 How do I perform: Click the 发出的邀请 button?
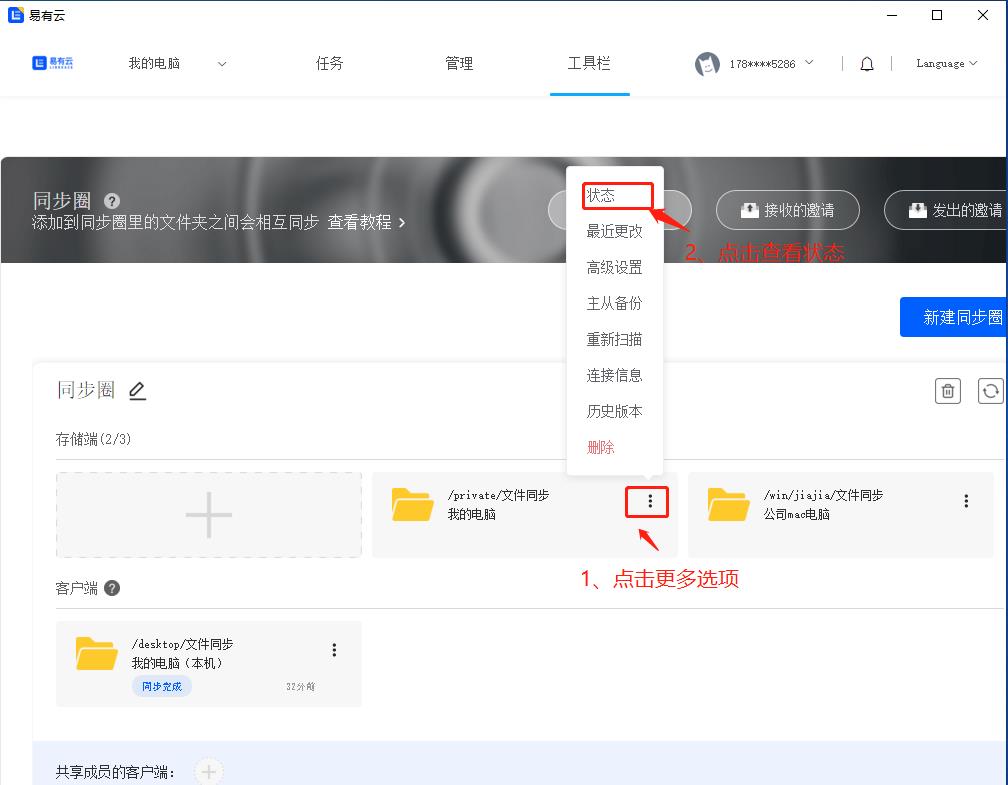point(946,210)
